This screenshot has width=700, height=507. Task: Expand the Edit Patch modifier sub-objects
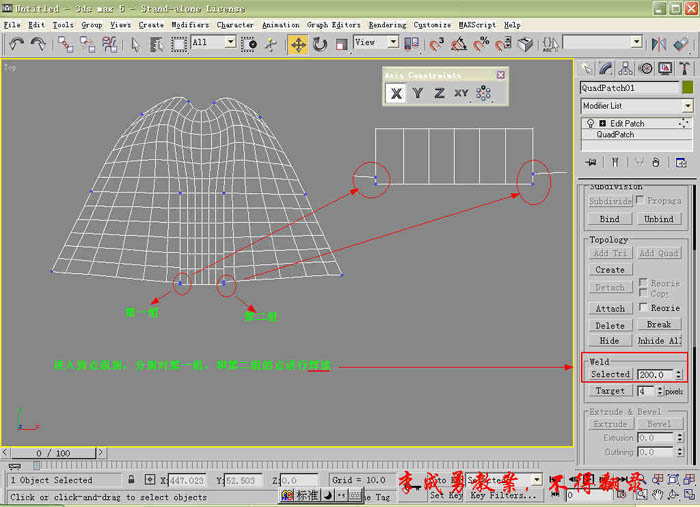[602, 123]
